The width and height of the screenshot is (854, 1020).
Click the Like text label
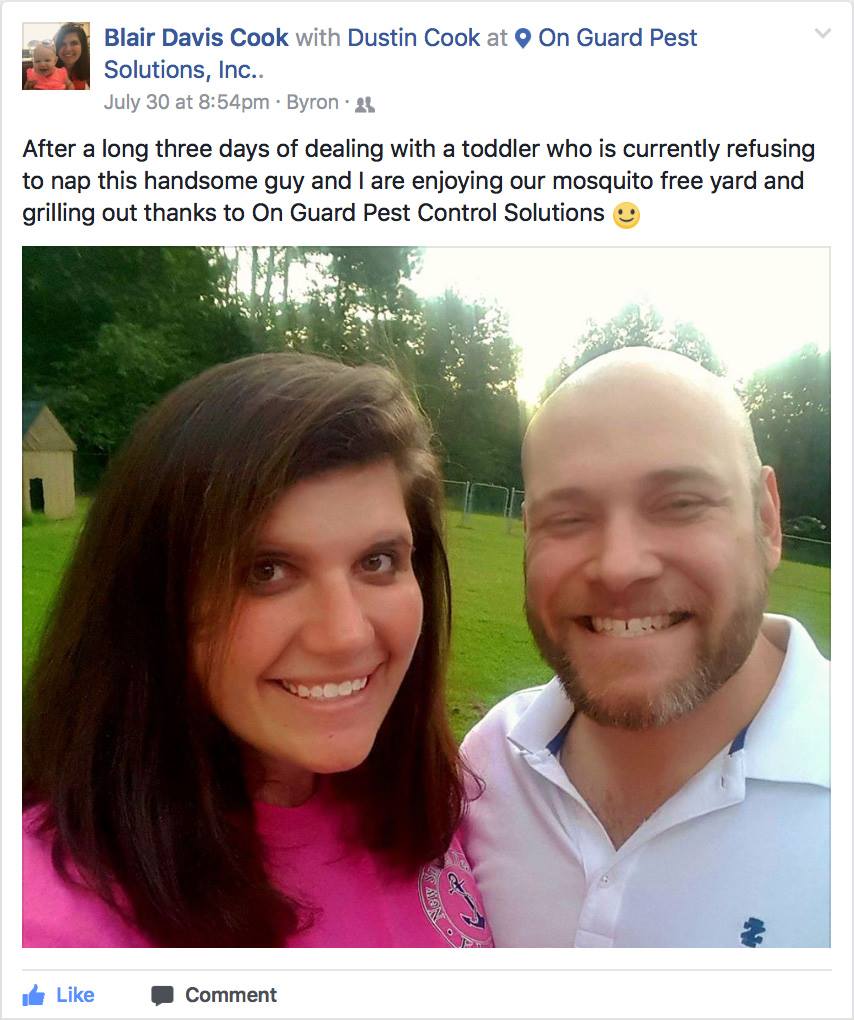pyautogui.click(x=75, y=995)
